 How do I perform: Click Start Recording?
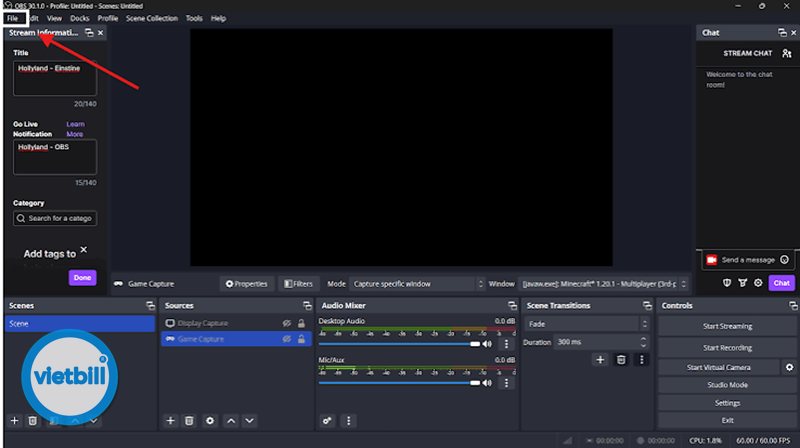coord(727,348)
